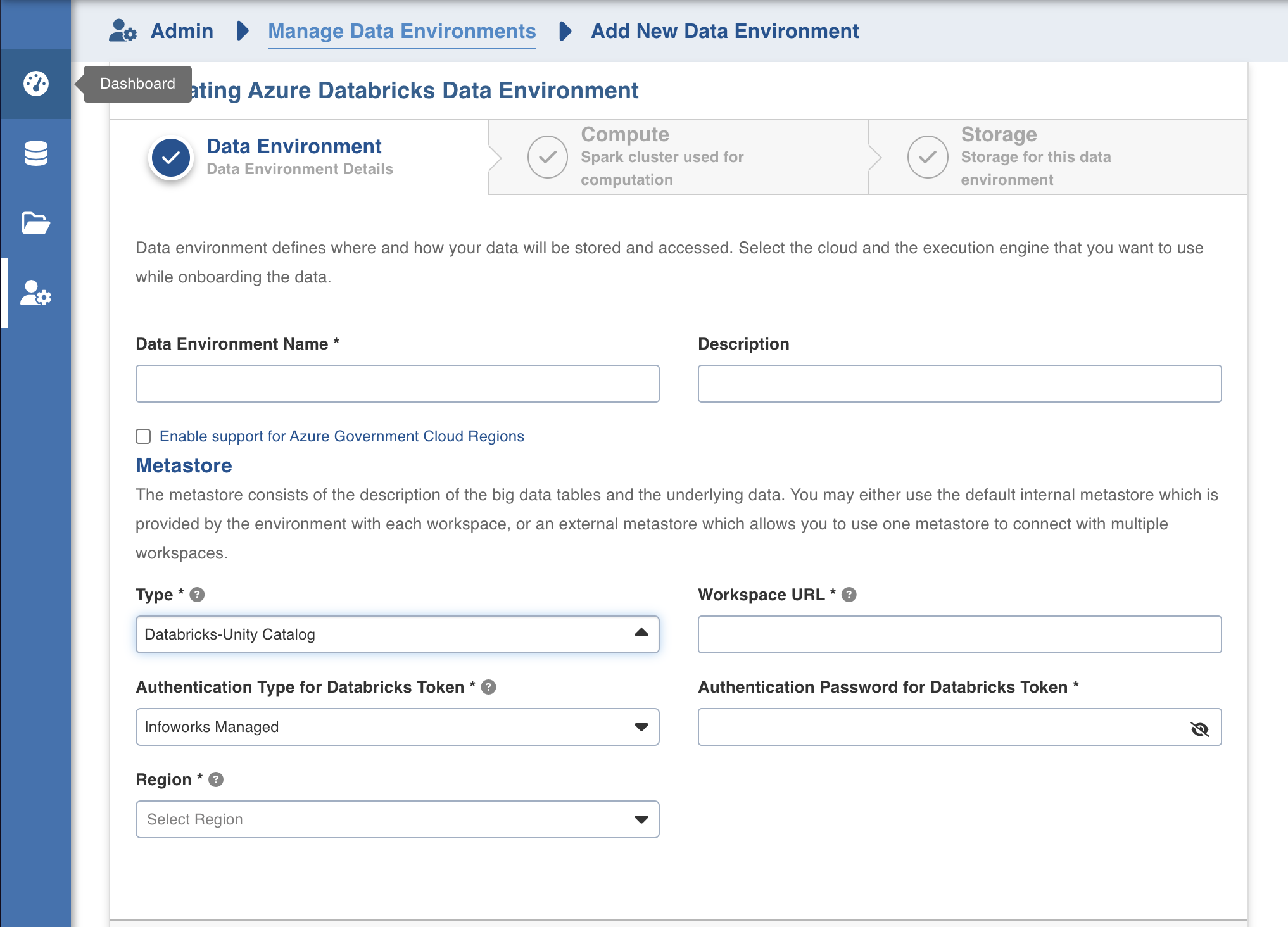Focus the Description input field

point(959,384)
